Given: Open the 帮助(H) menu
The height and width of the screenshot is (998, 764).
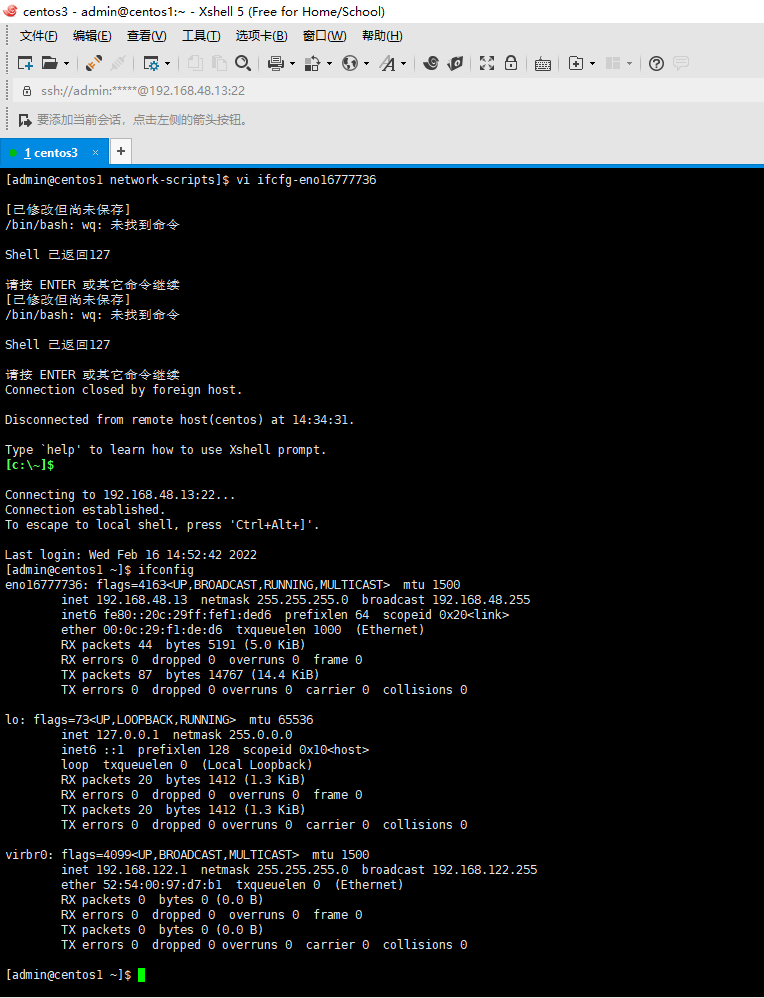Looking at the screenshot, I should pos(382,36).
